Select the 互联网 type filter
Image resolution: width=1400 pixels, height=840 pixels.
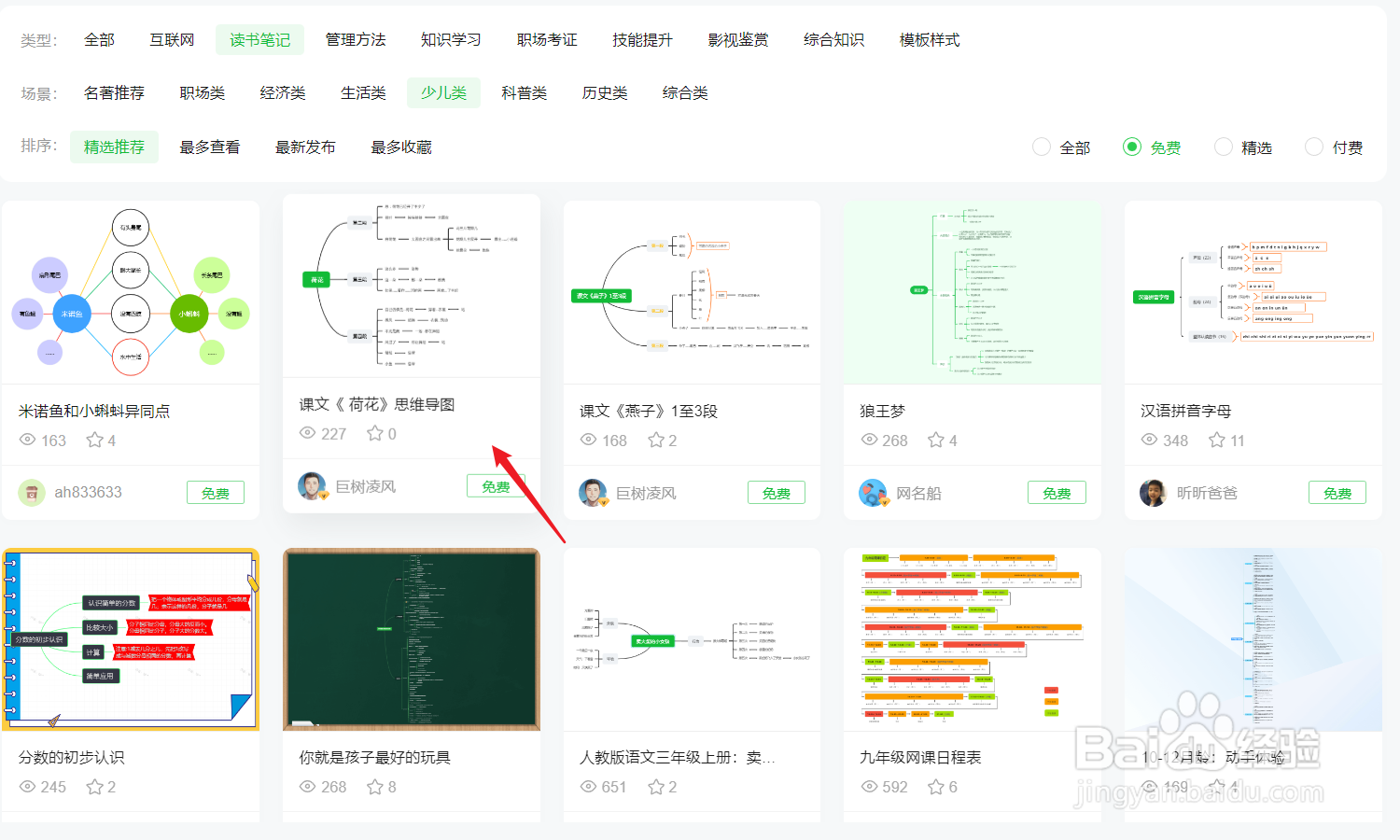172,40
